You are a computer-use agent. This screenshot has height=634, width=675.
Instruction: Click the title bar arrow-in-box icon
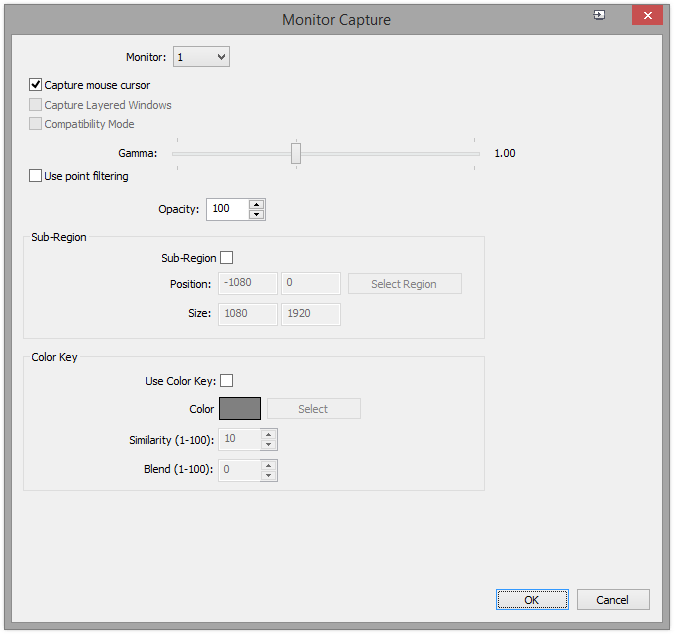point(599,15)
